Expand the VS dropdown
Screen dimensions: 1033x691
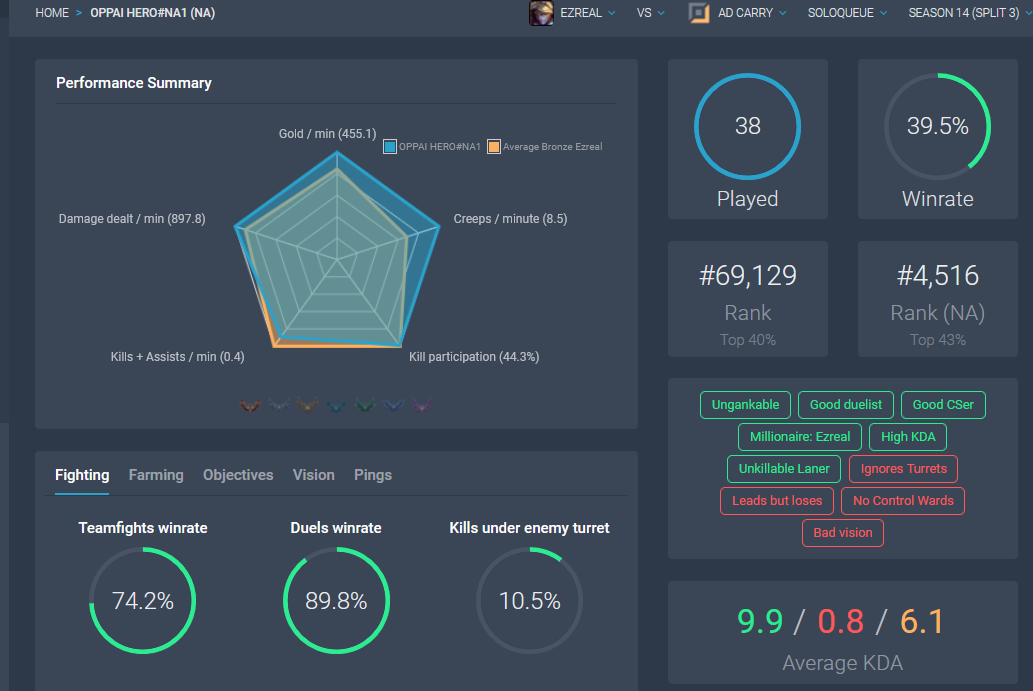651,13
